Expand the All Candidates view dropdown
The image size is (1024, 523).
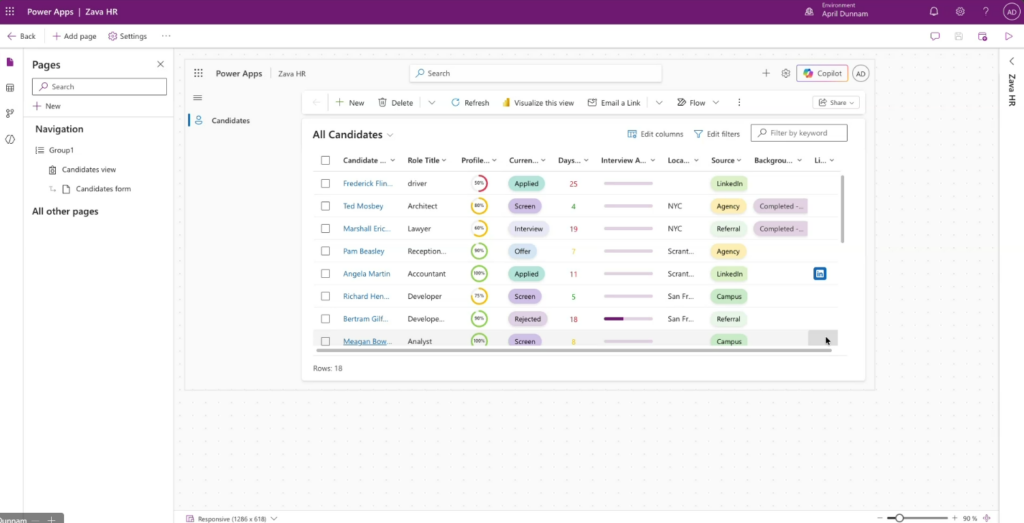click(390, 135)
